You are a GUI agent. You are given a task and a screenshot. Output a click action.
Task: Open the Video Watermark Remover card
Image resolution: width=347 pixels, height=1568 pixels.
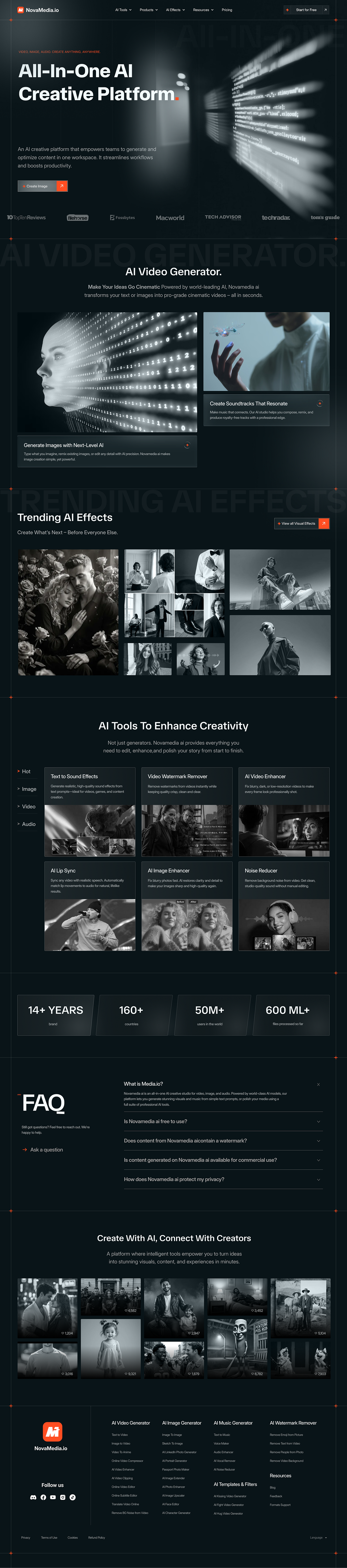point(187,812)
